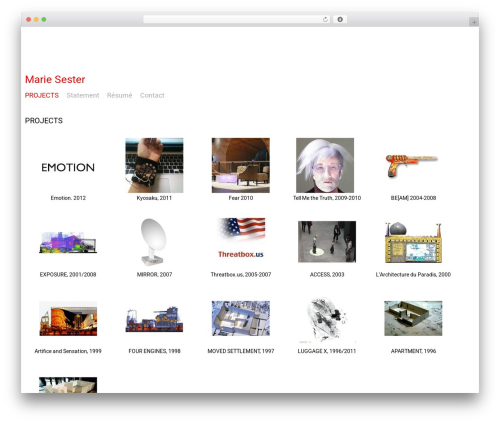The width and height of the screenshot is (500, 423).
Task: Click the round download icon beside the address bar
Action: coord(340,19)
